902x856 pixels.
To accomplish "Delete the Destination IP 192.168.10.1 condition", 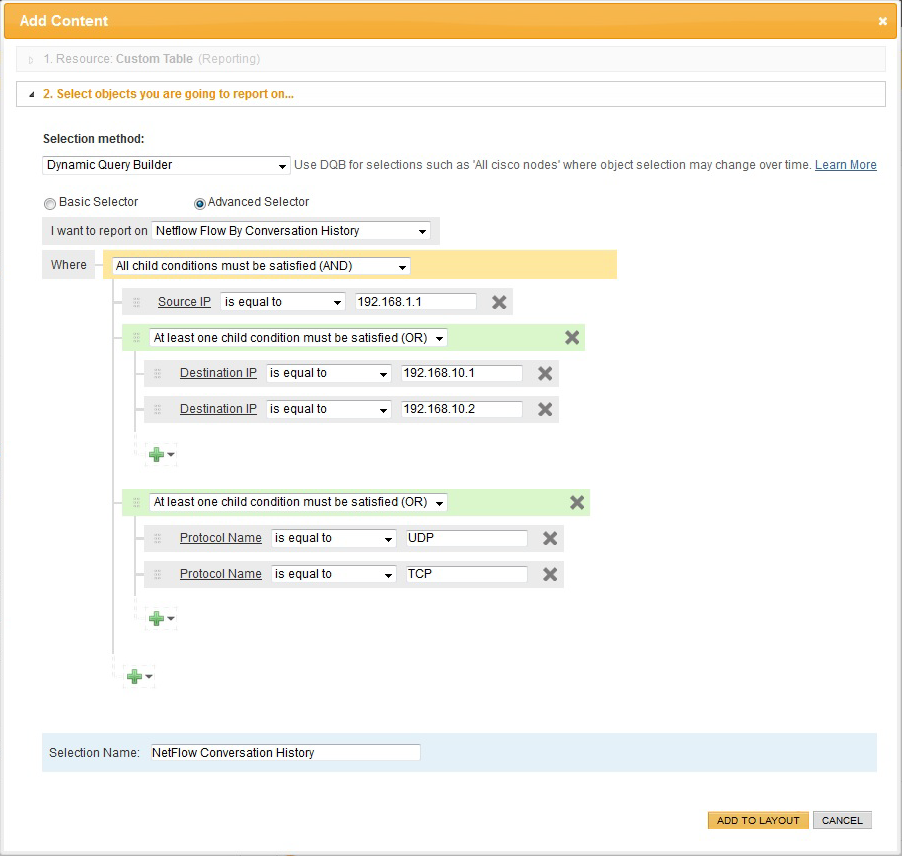I will (x=545, y=373).
